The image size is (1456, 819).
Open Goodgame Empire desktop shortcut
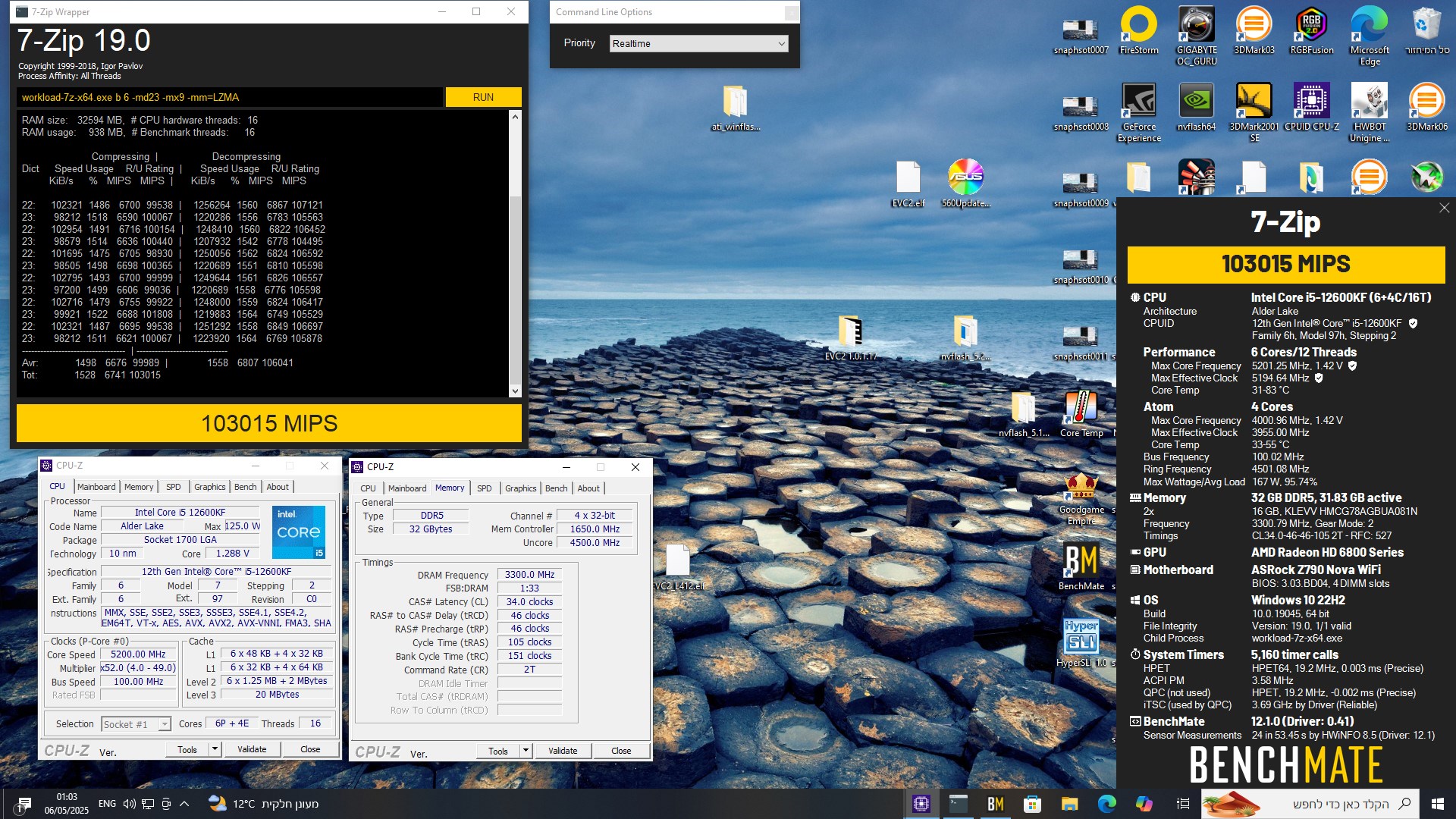pos(1081,497)
